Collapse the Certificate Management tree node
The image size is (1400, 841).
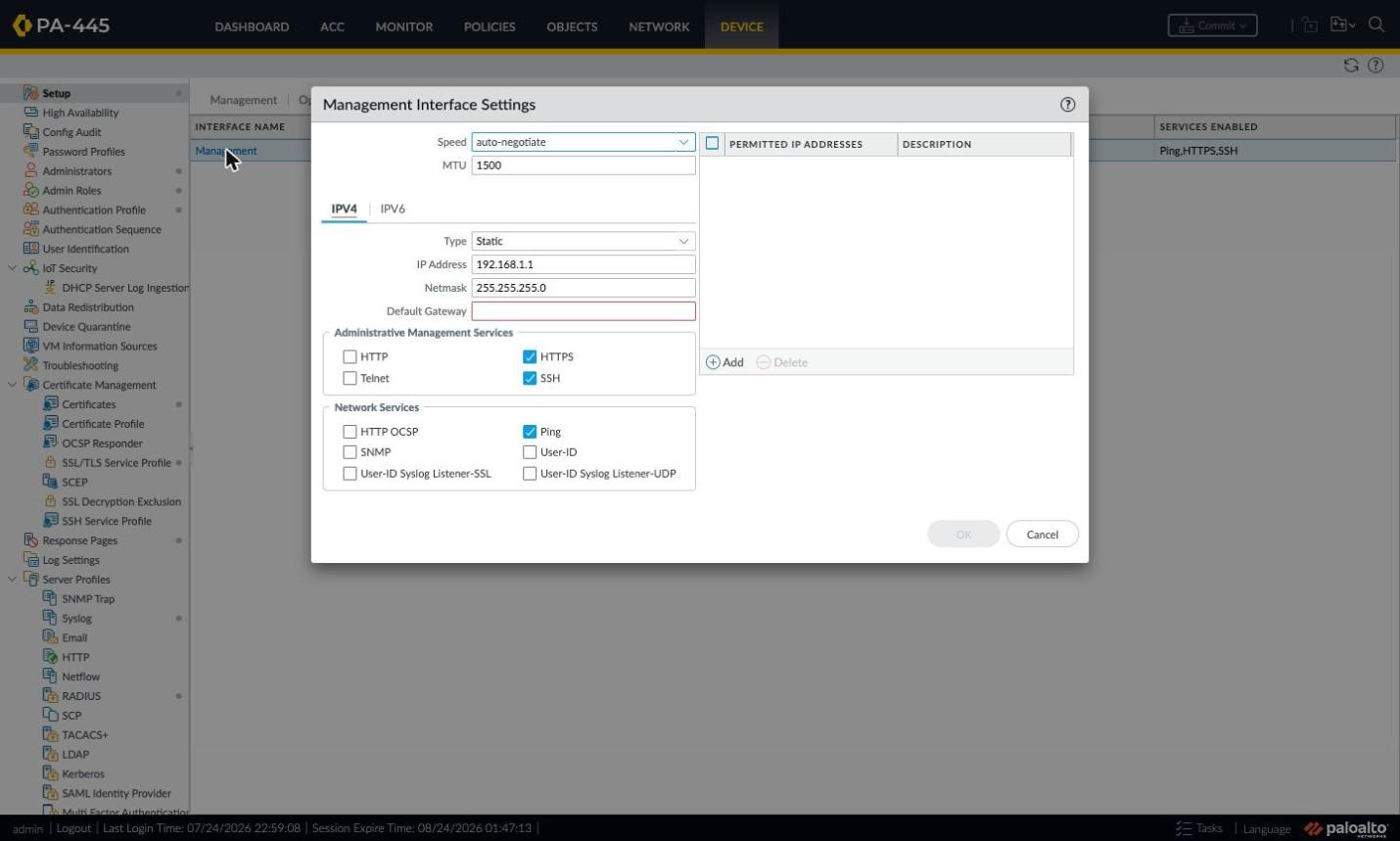click(12, 385)
